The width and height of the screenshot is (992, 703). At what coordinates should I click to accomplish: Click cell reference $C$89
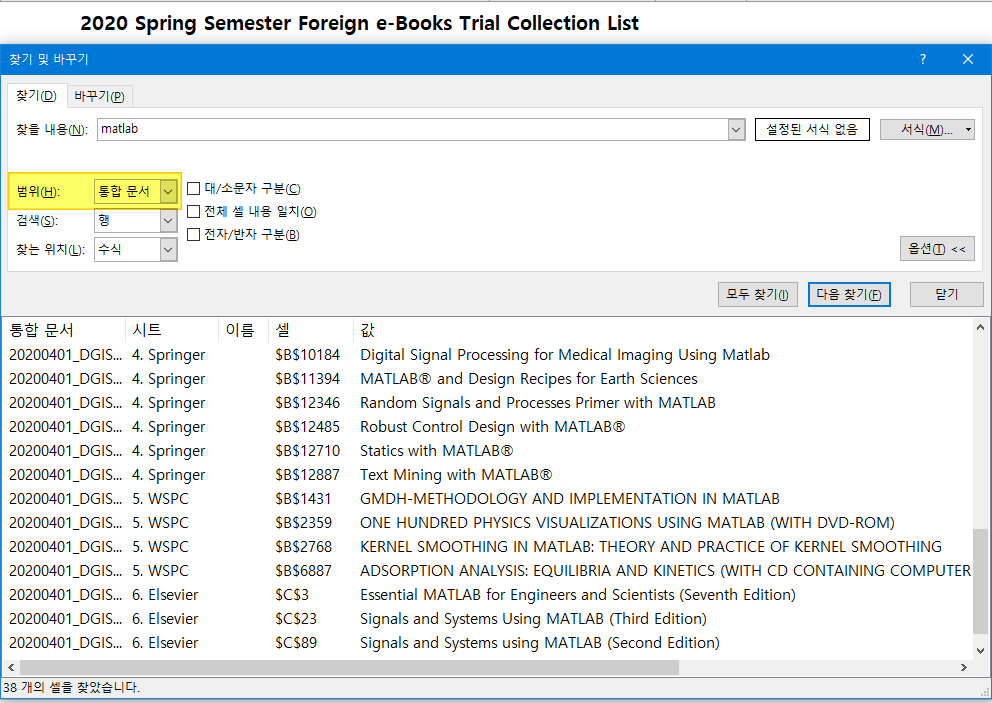click(x=296, y=644)
